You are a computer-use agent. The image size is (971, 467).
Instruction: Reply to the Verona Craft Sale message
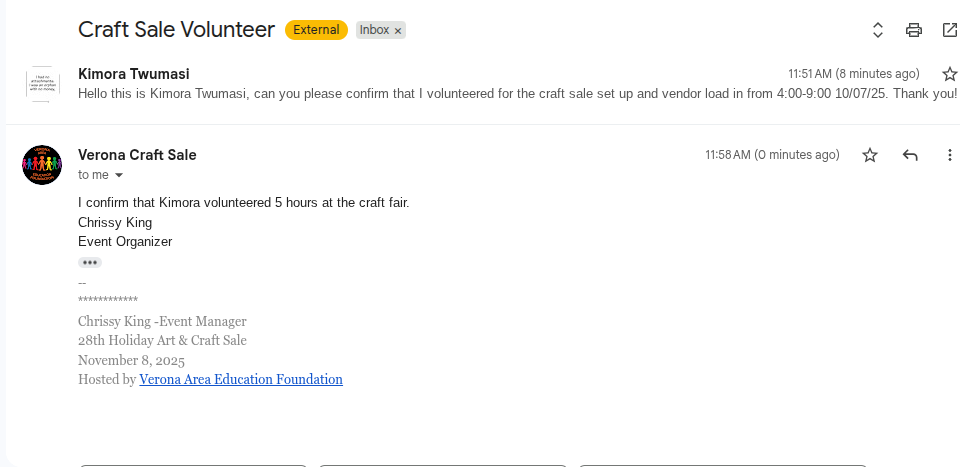(910, 155)
